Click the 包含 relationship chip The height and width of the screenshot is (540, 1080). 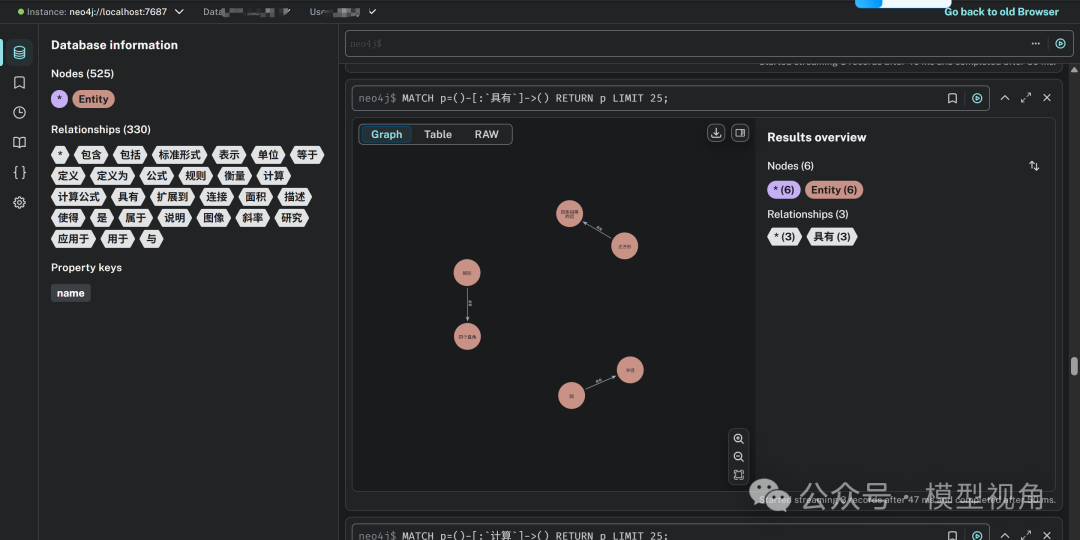coord(91,155)
